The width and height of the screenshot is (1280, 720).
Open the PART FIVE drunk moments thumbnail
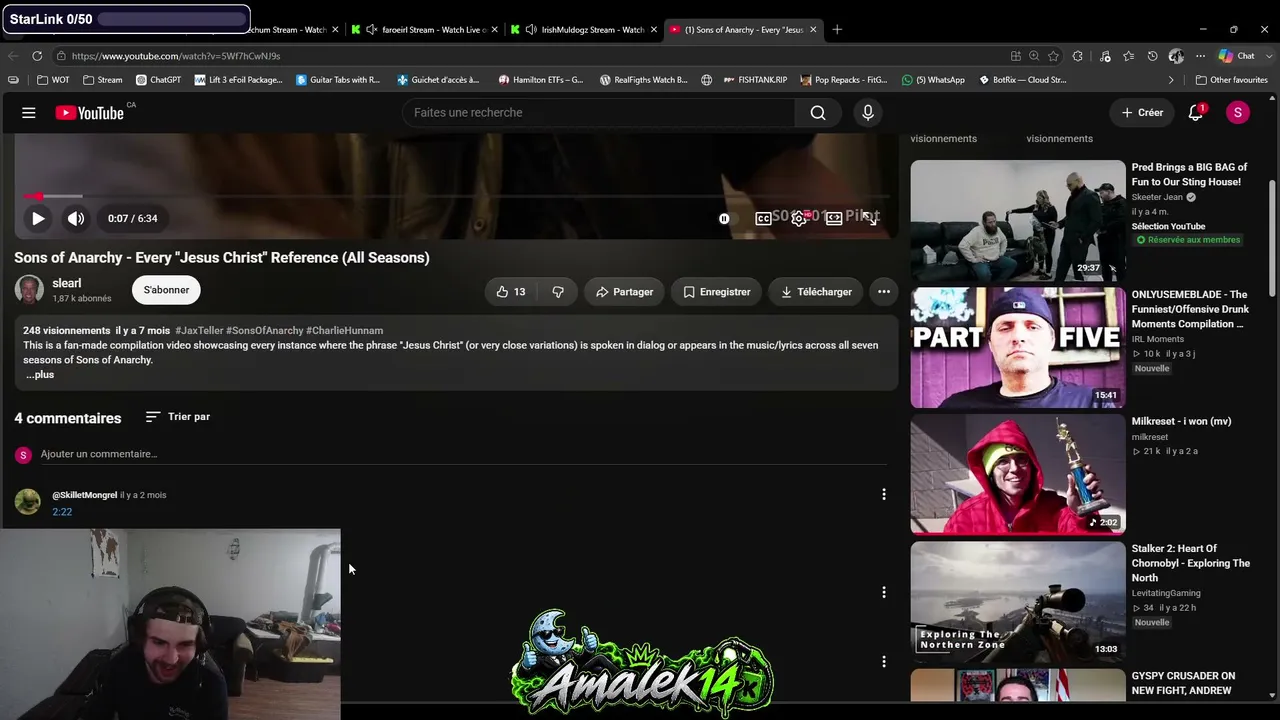point(1018,347)
